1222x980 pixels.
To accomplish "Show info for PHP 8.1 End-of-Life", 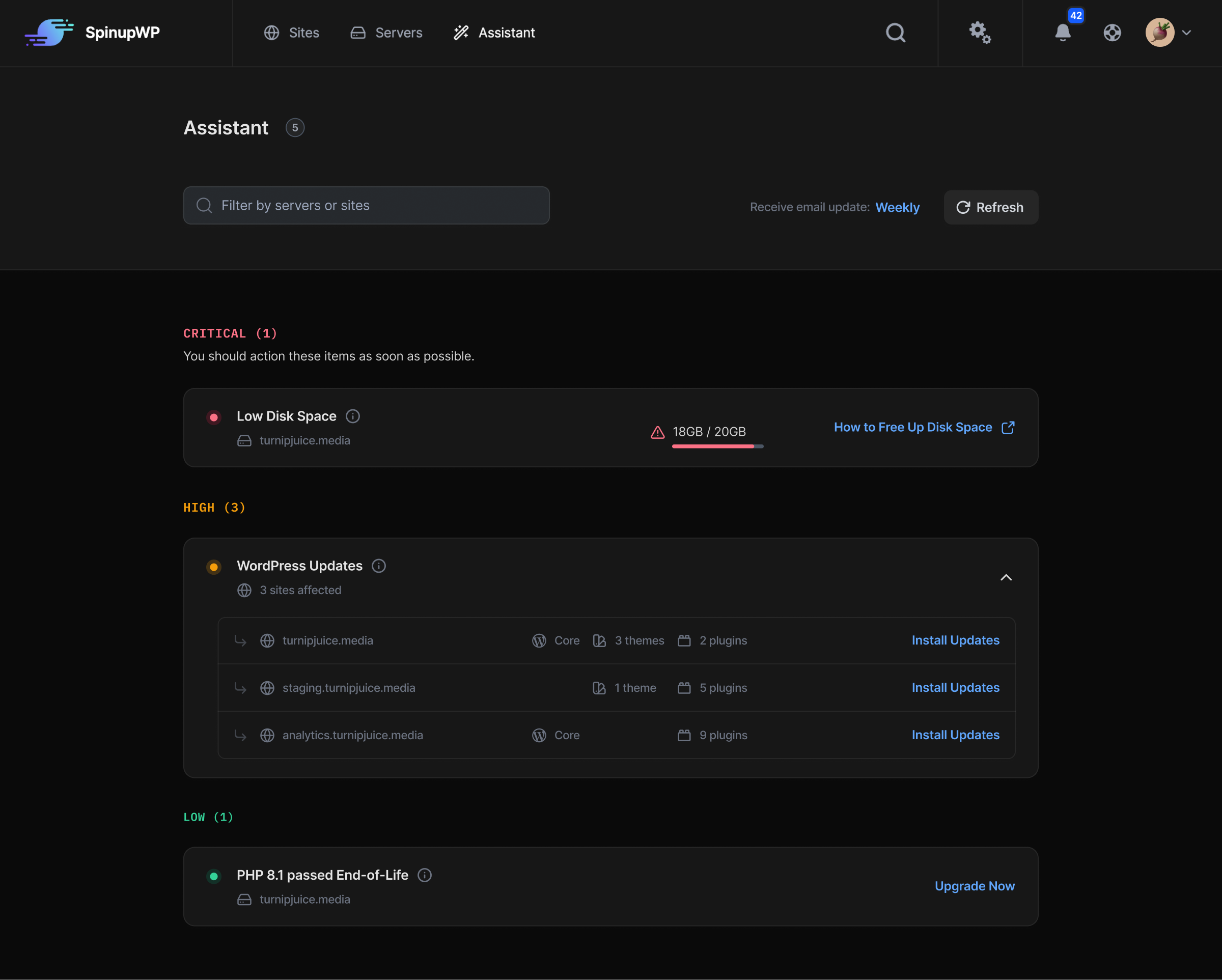I will pyautogui.click(x=425, y=875).
